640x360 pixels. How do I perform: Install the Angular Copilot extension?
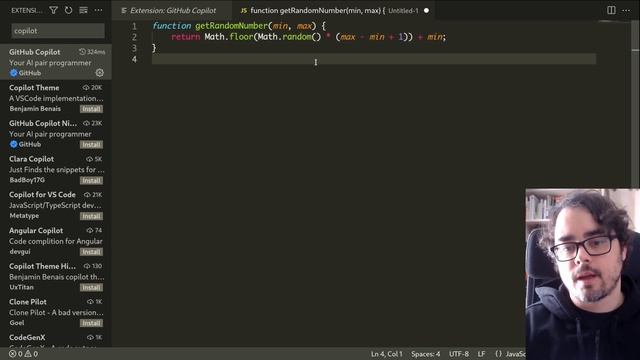(x=91, y=252)
